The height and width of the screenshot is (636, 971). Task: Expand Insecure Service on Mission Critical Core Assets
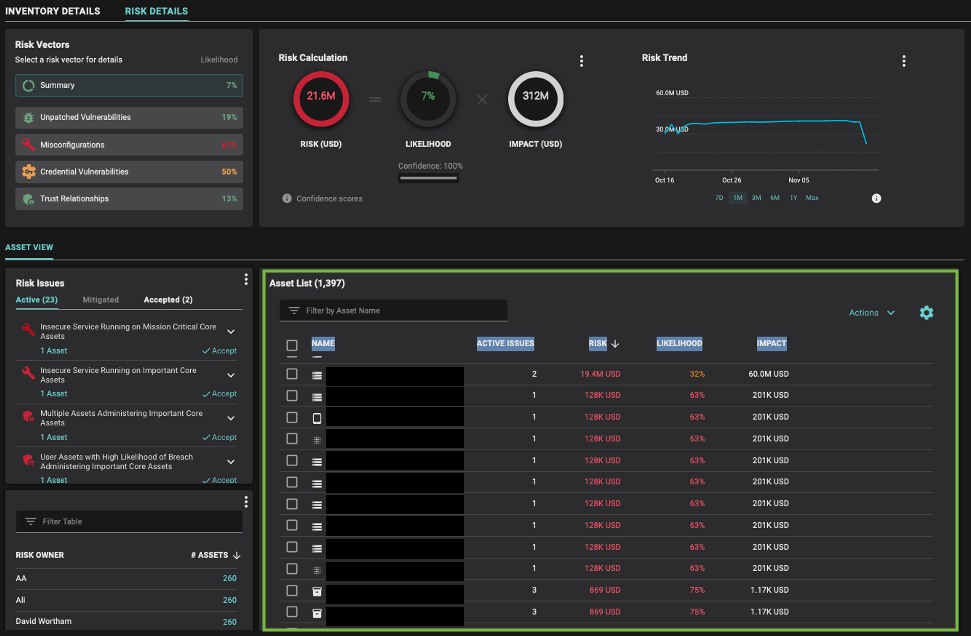coord(231,331)
